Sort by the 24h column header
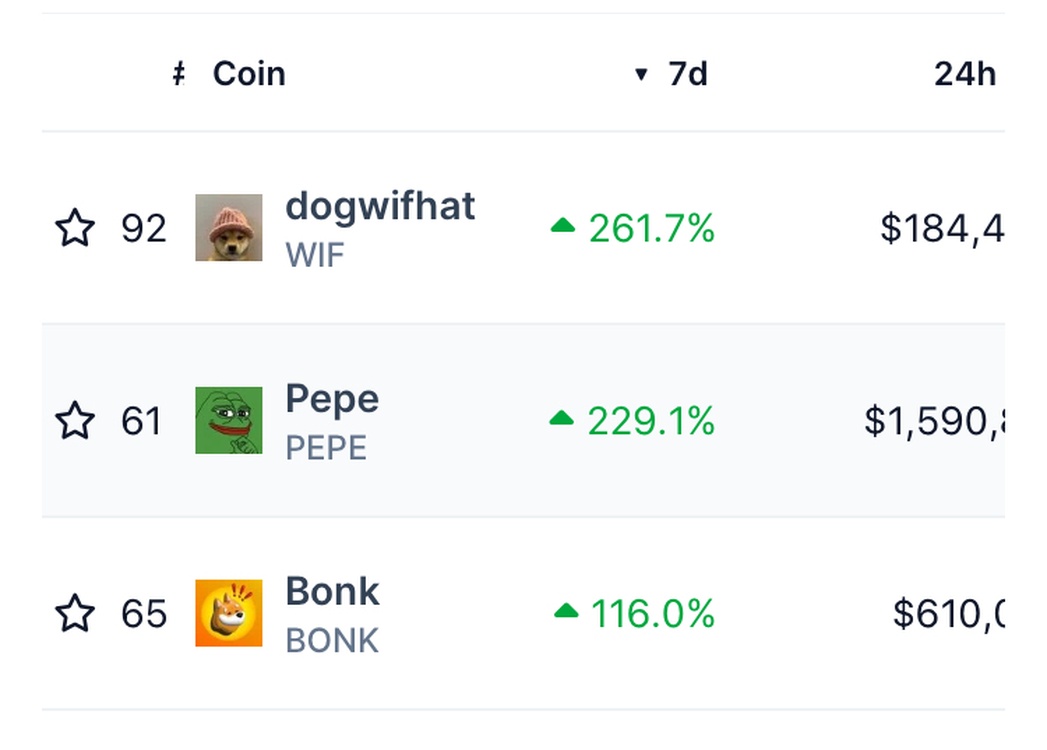 [964, 74]
